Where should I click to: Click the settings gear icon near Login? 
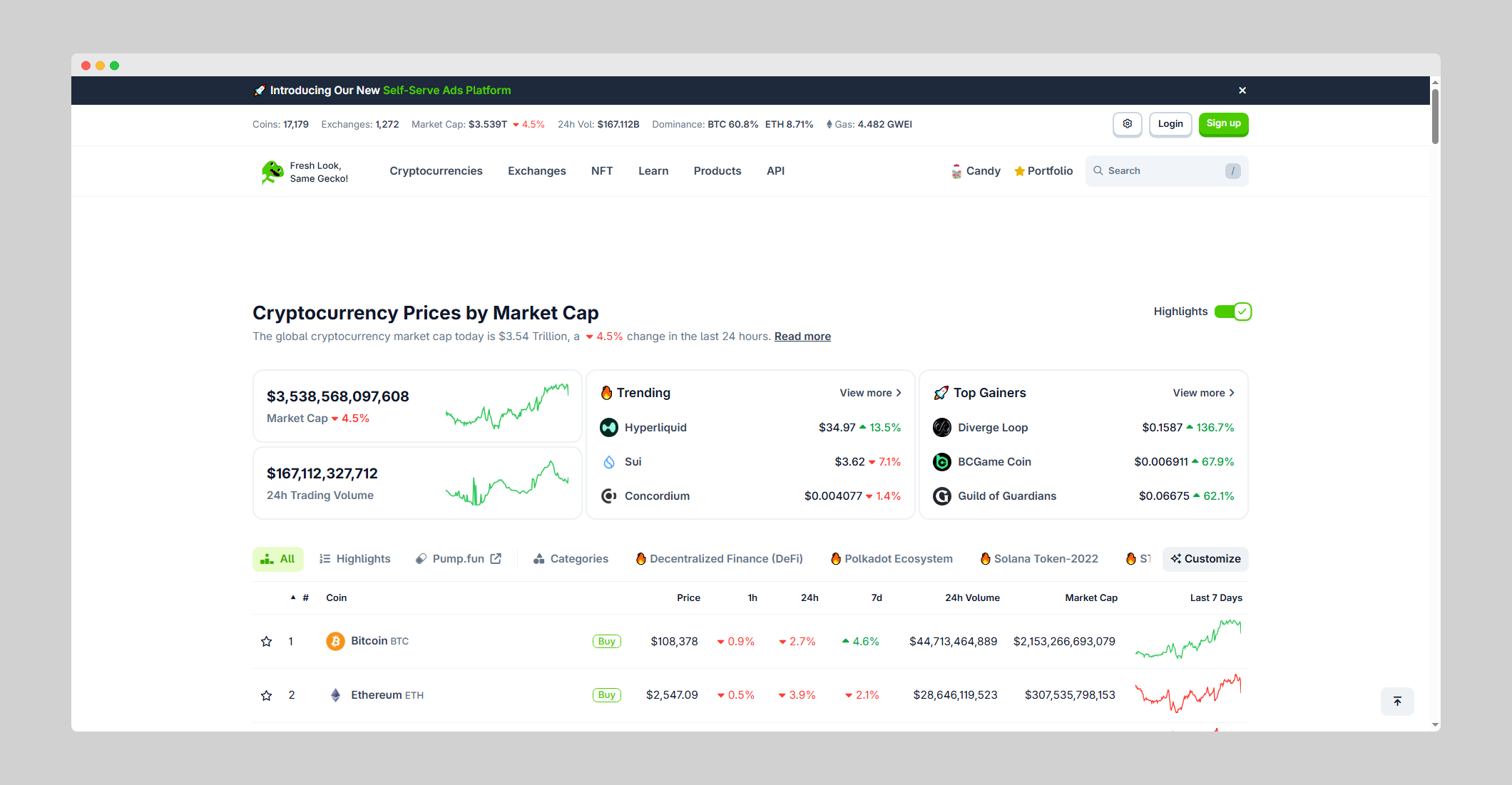pos(1127,124)
